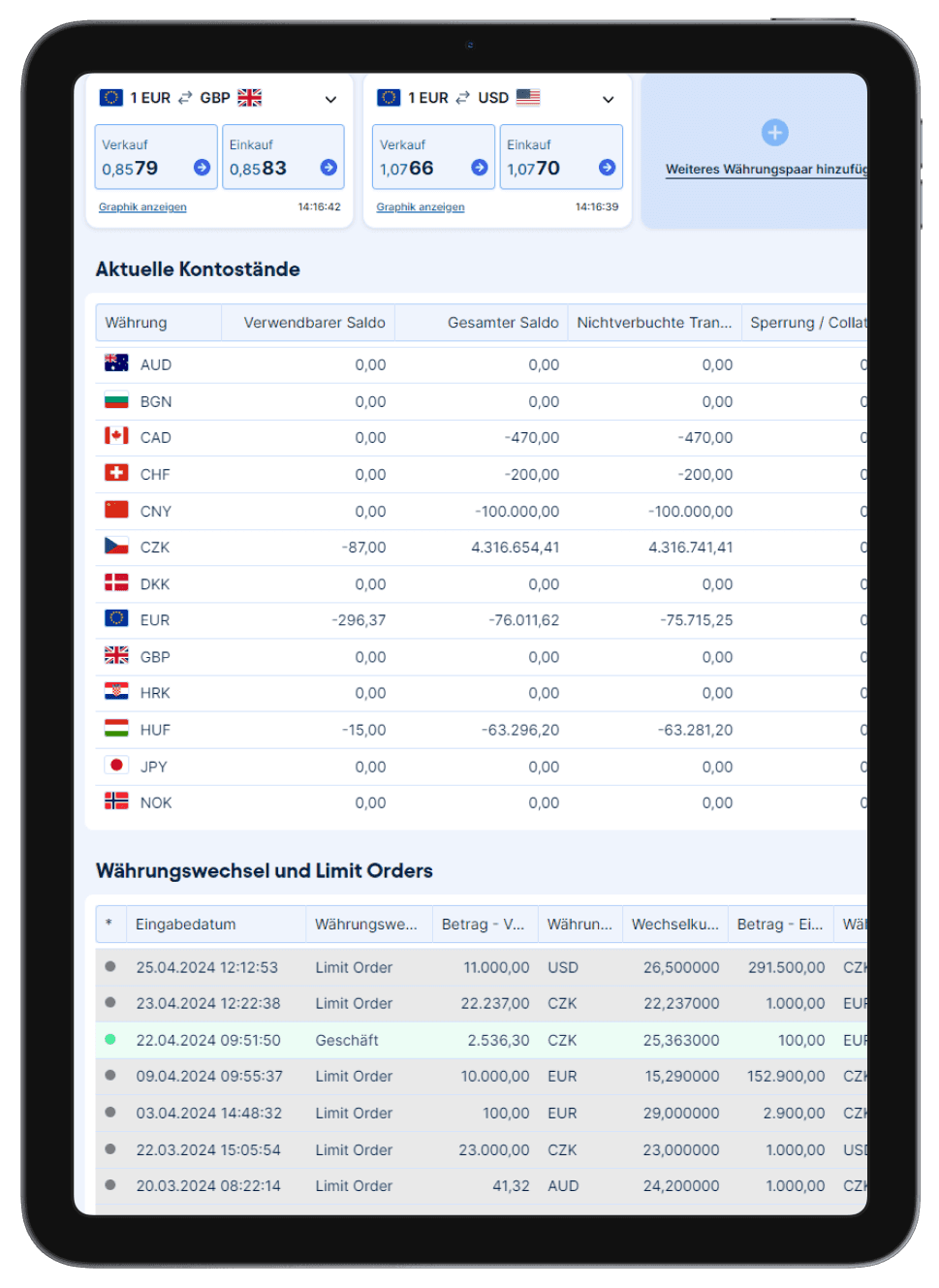
Task: Click the arrow icon in EUR/GBP Verkauf box
Action: [x=202, y=168]
